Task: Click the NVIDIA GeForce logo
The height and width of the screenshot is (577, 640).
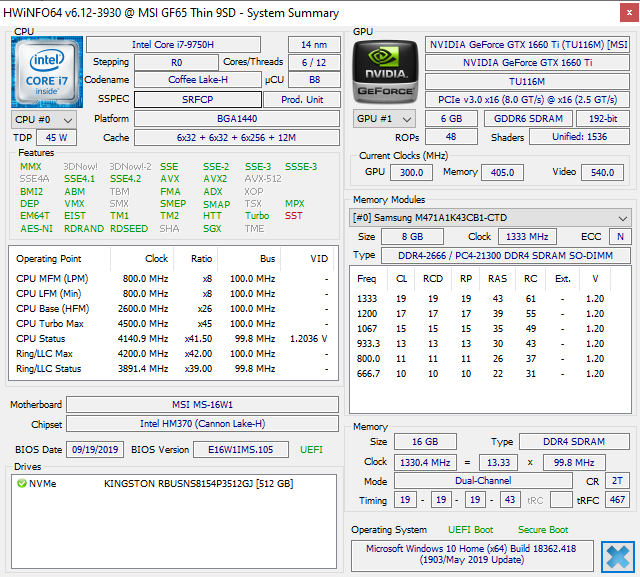Action: tap(384, 73)
